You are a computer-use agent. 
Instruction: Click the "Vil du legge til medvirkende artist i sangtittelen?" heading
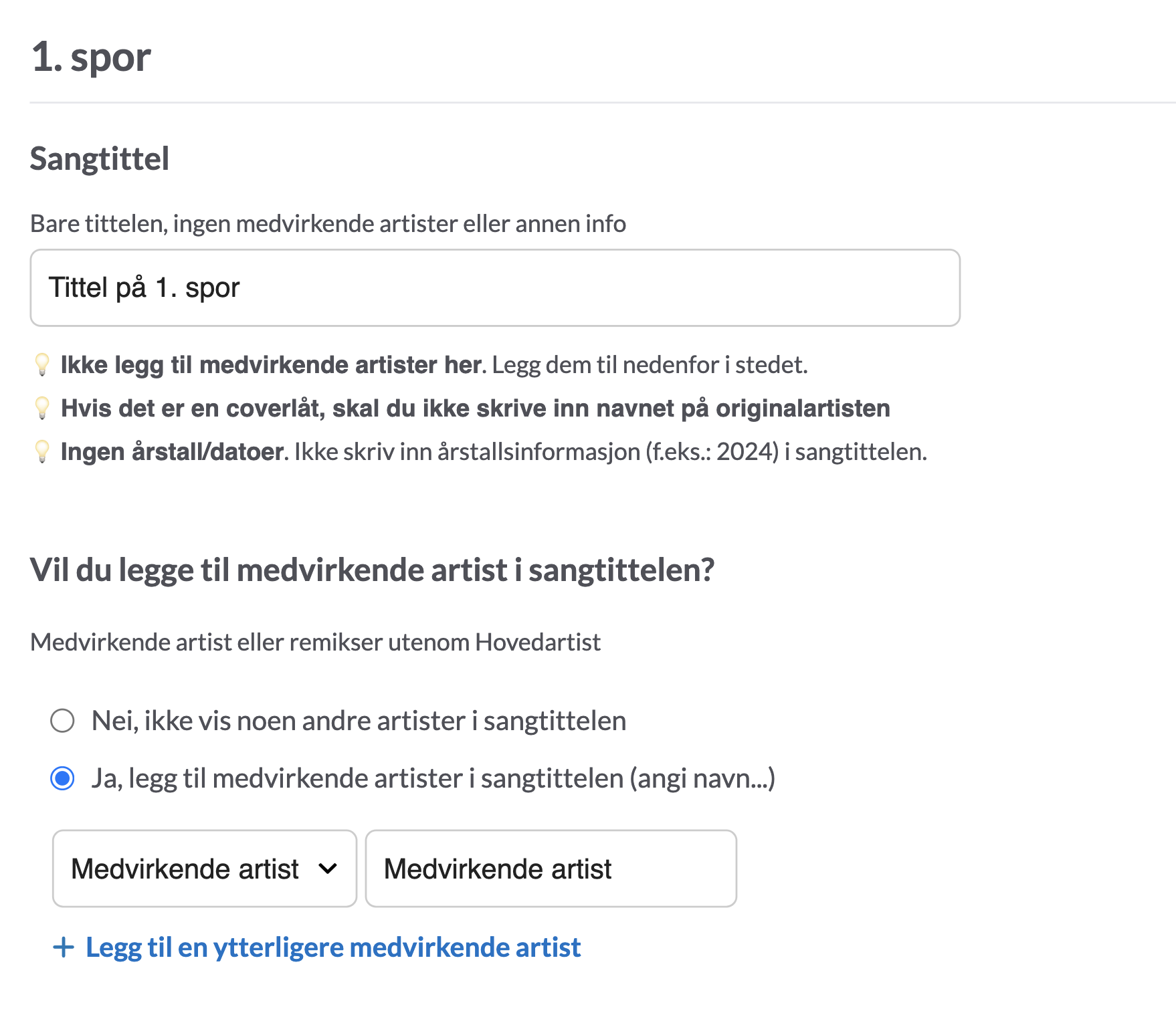click(373, 570)
